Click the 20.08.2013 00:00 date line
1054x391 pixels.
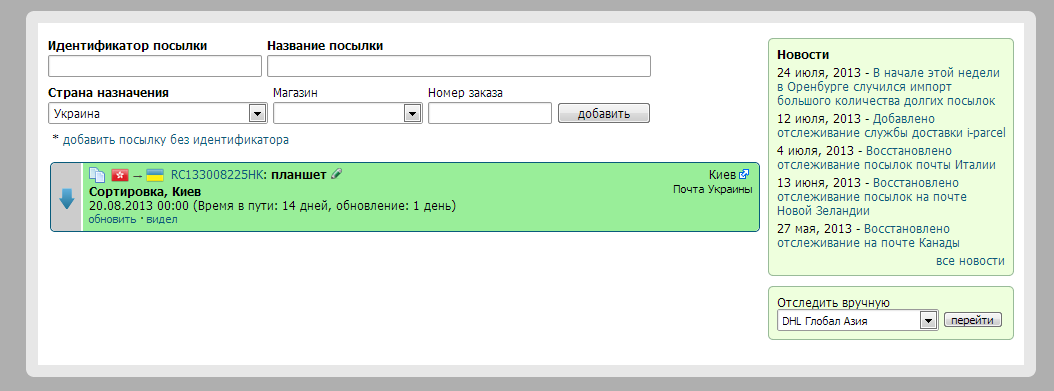272,206
